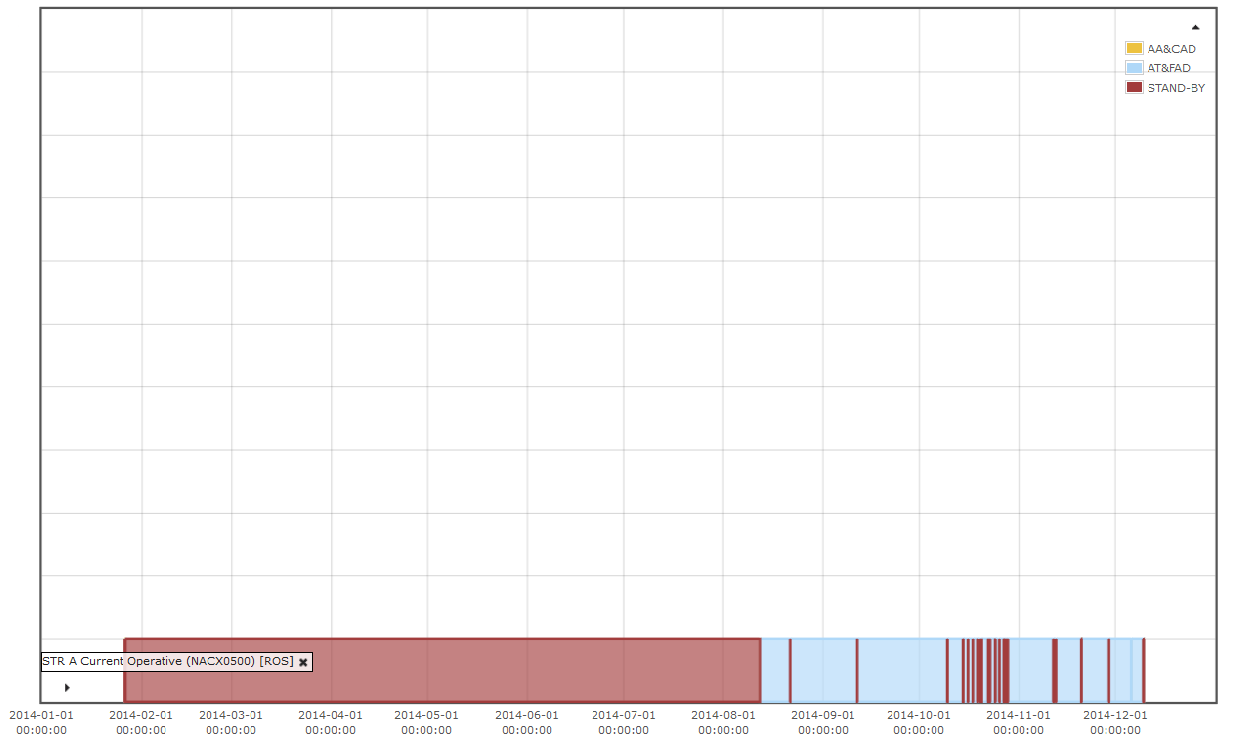
Task: Select the STR A Current Operative (NACX0500) label
Action: pyautogui.click(x=168, y=661)
